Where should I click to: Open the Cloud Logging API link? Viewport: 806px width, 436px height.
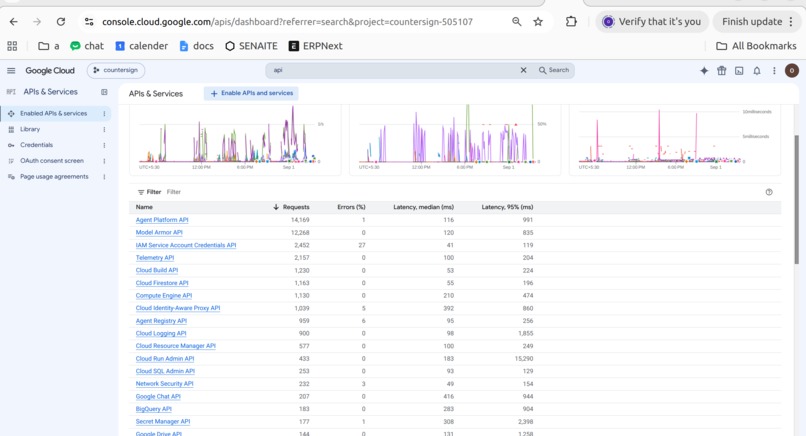[161, 333]
